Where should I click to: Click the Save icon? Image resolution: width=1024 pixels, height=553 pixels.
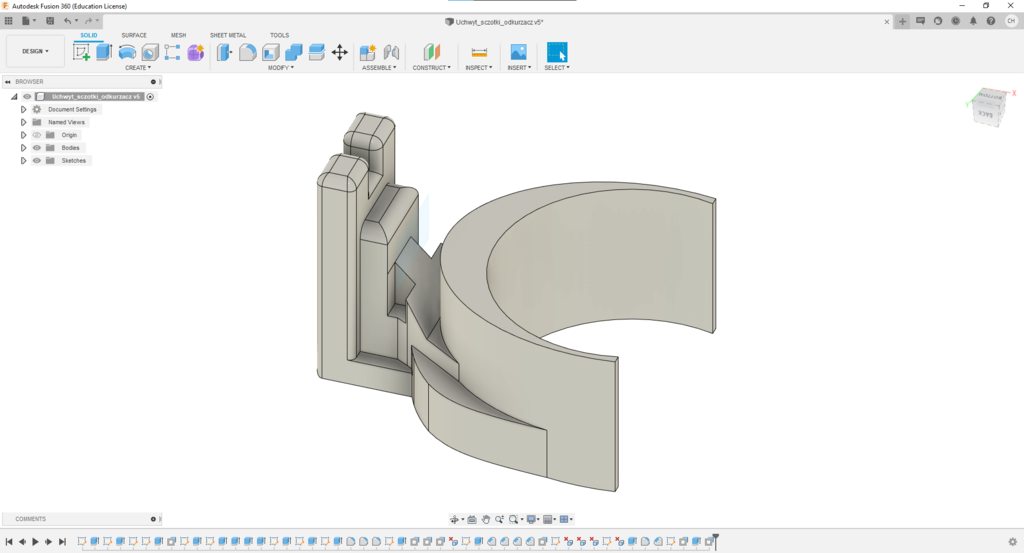pos(50,20)
